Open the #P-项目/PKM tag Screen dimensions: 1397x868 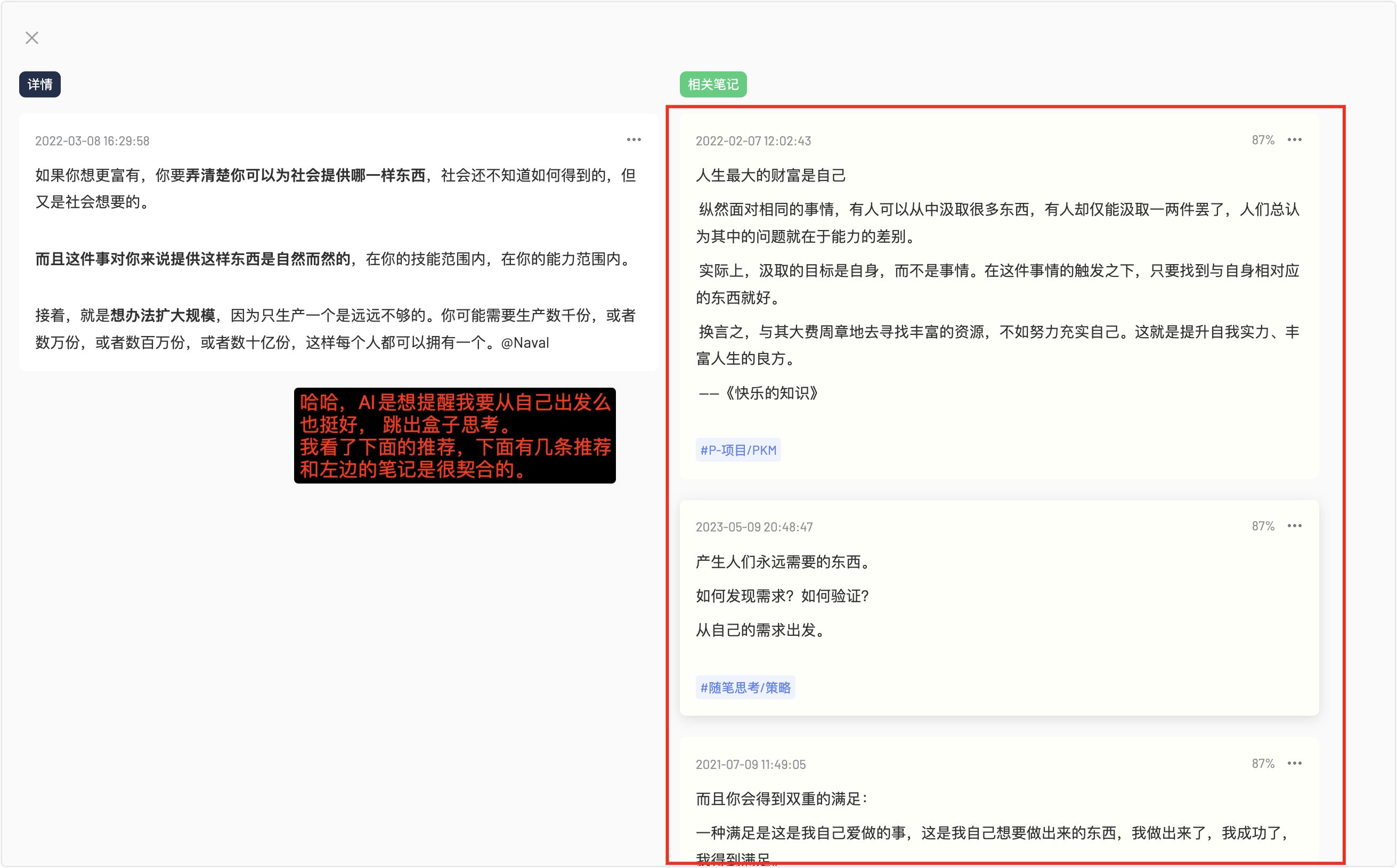[x=738, y=450]
